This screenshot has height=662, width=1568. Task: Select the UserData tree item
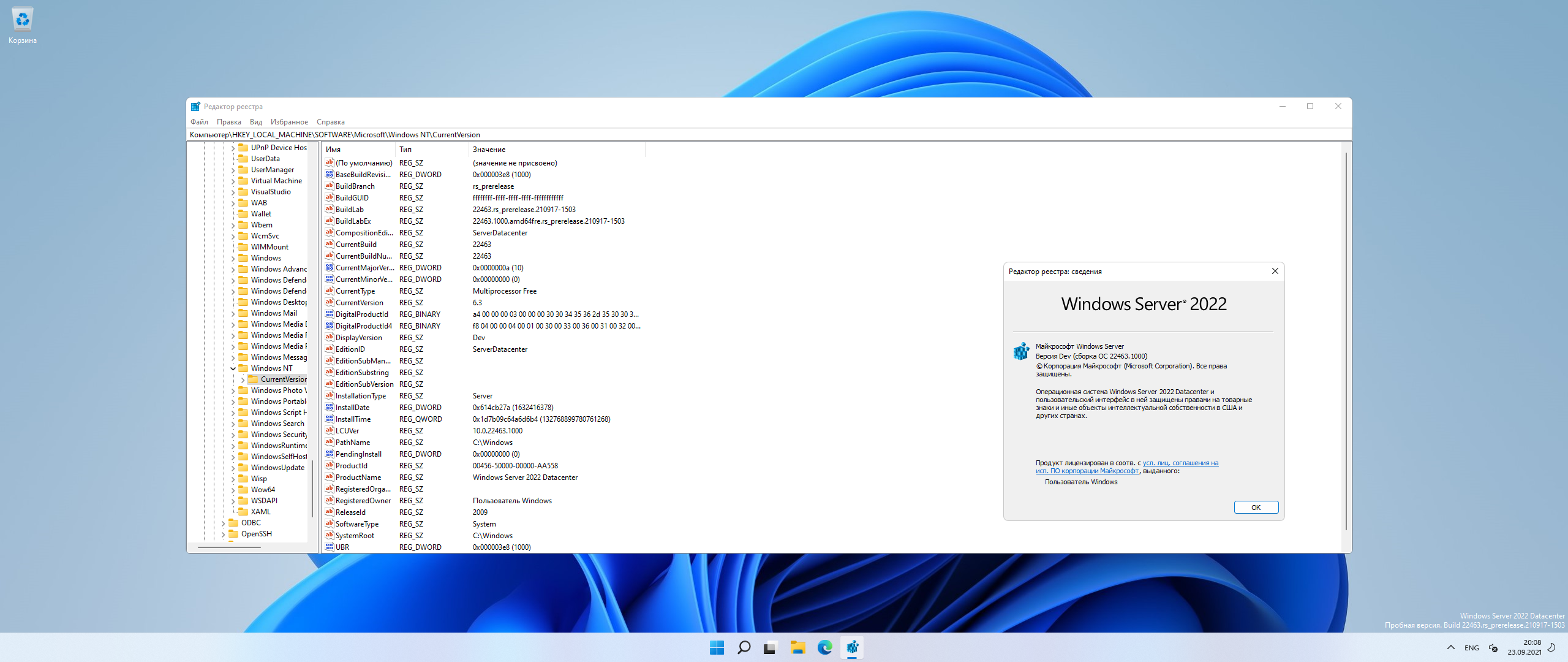pos(265,159)
